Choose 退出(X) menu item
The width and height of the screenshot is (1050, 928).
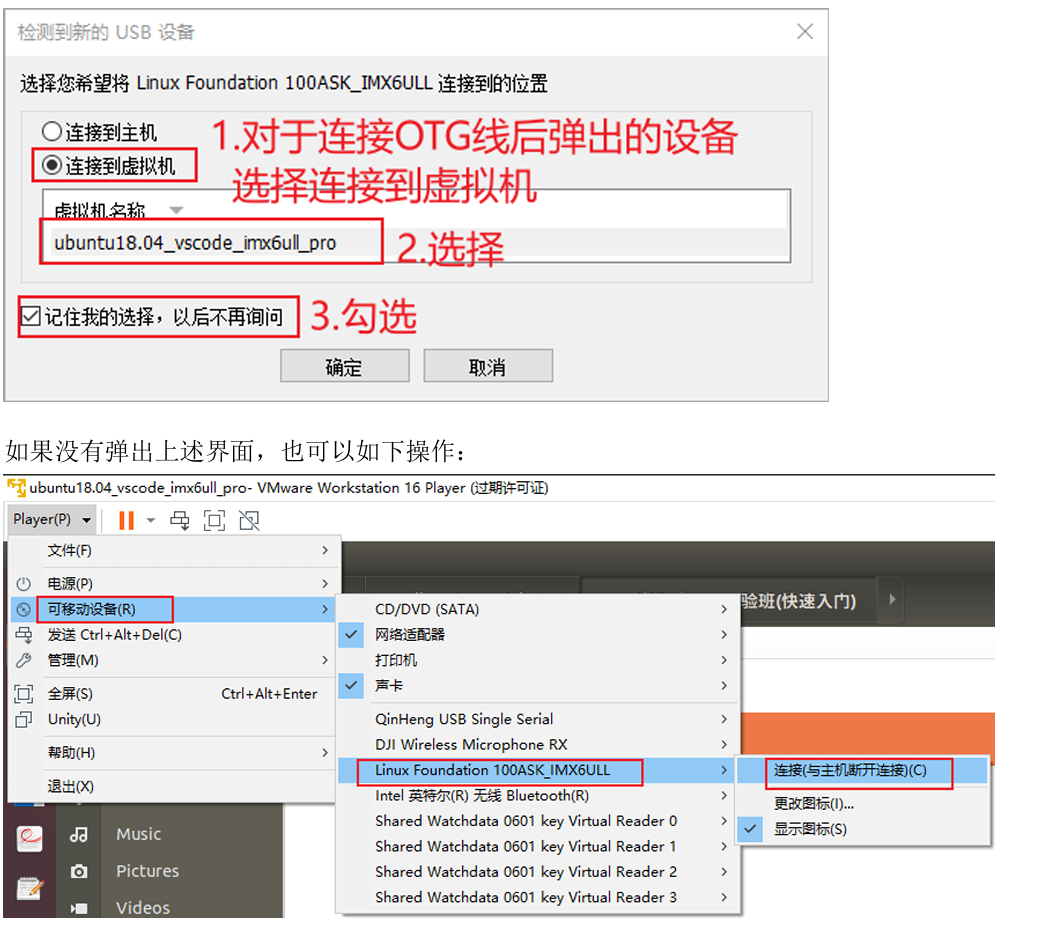click(x=174, y=786)
